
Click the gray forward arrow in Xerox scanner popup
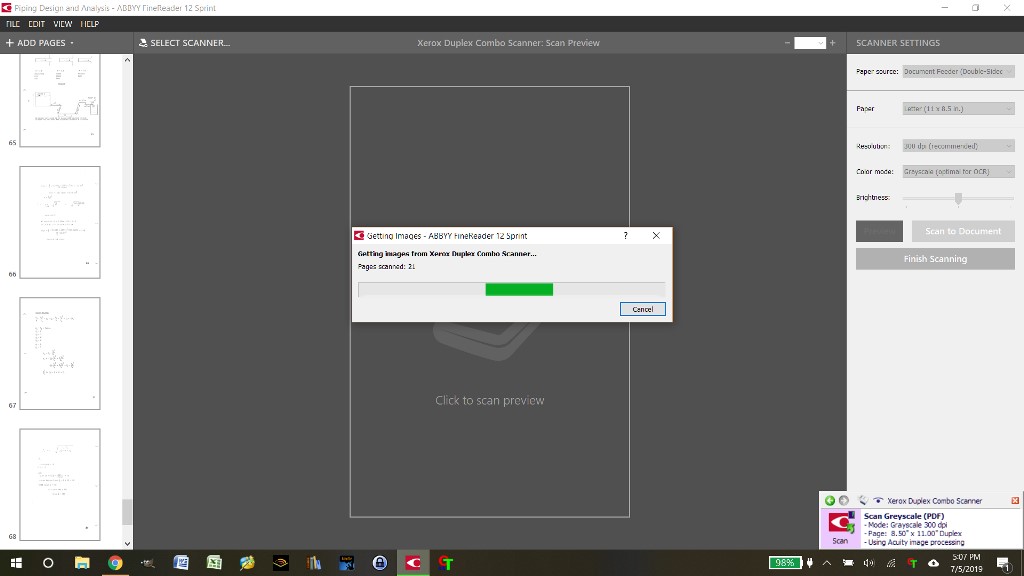tap(844, 500)
